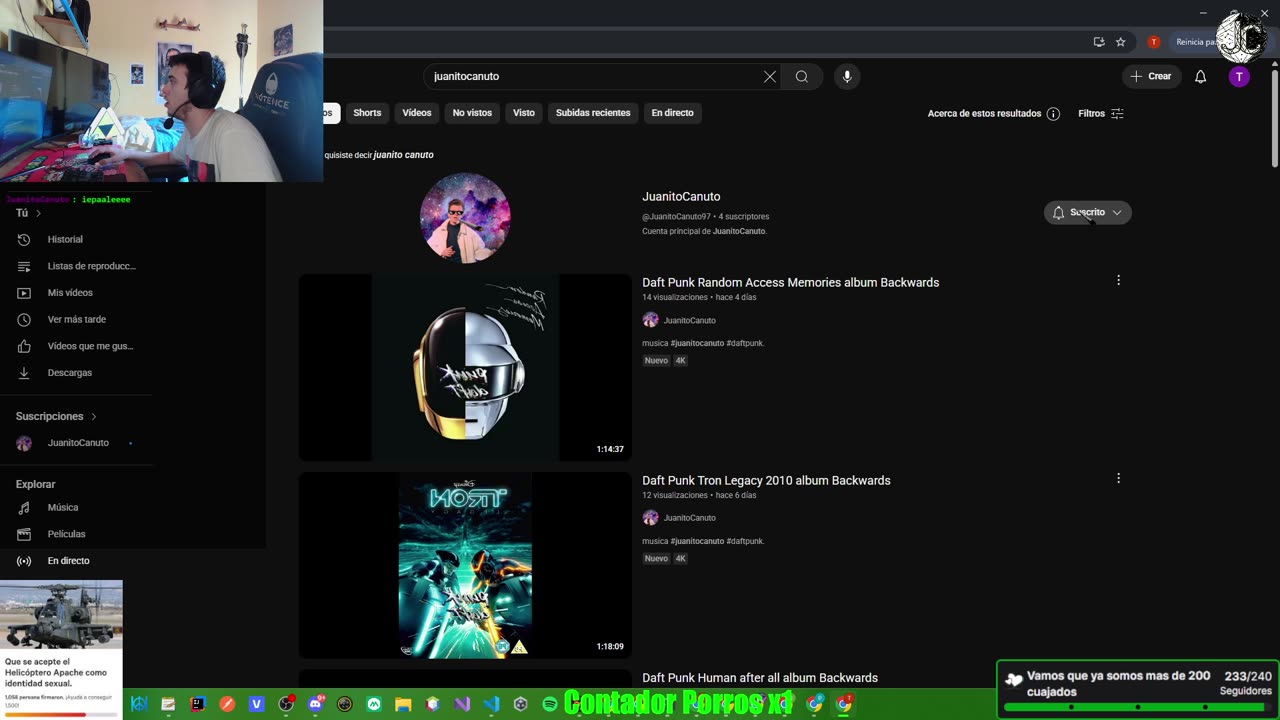Expand the Tú section chevron
Screen dimensions: 1280x720
click(x=39, y=213)
